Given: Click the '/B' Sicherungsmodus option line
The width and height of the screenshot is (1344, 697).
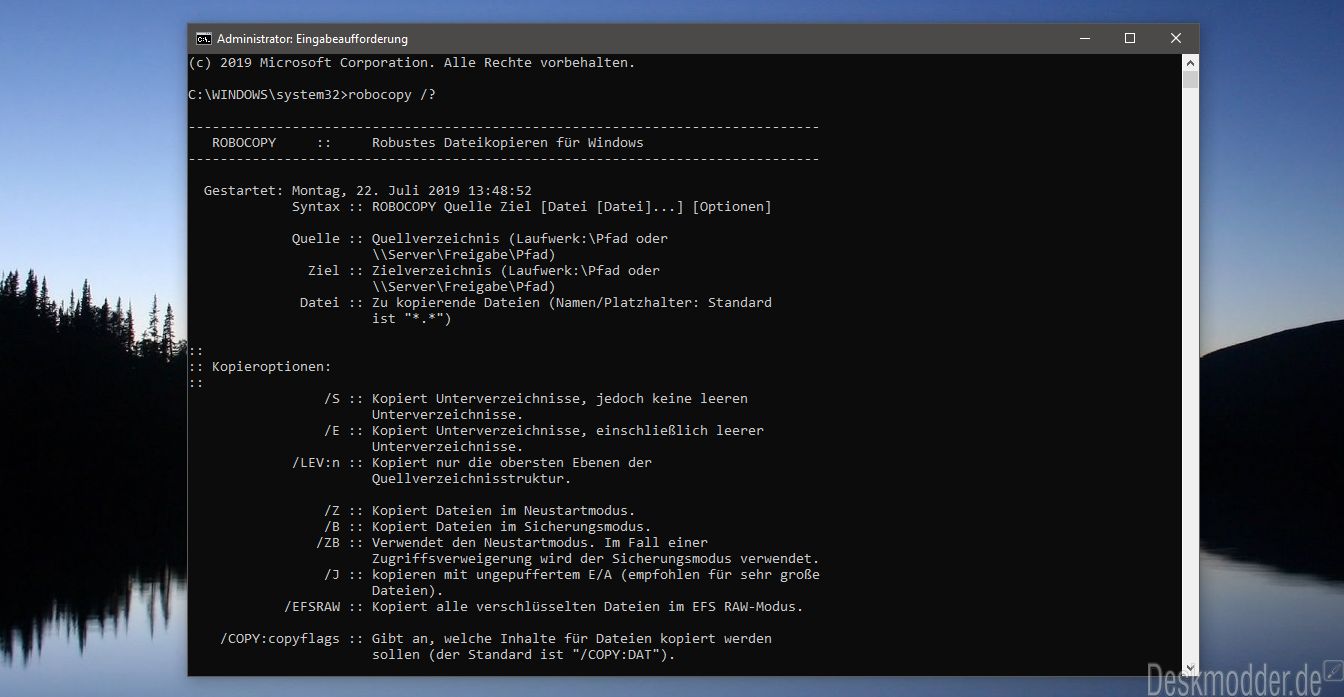Looking at the screenshot, I should coord(488,527).
